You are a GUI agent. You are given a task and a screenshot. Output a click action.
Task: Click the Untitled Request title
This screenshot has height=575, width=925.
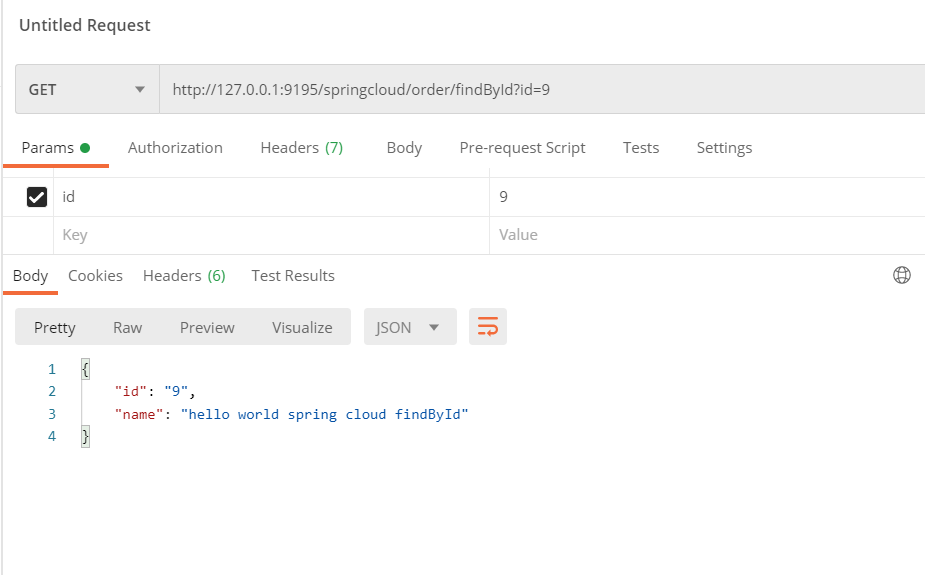coord(84,25)
